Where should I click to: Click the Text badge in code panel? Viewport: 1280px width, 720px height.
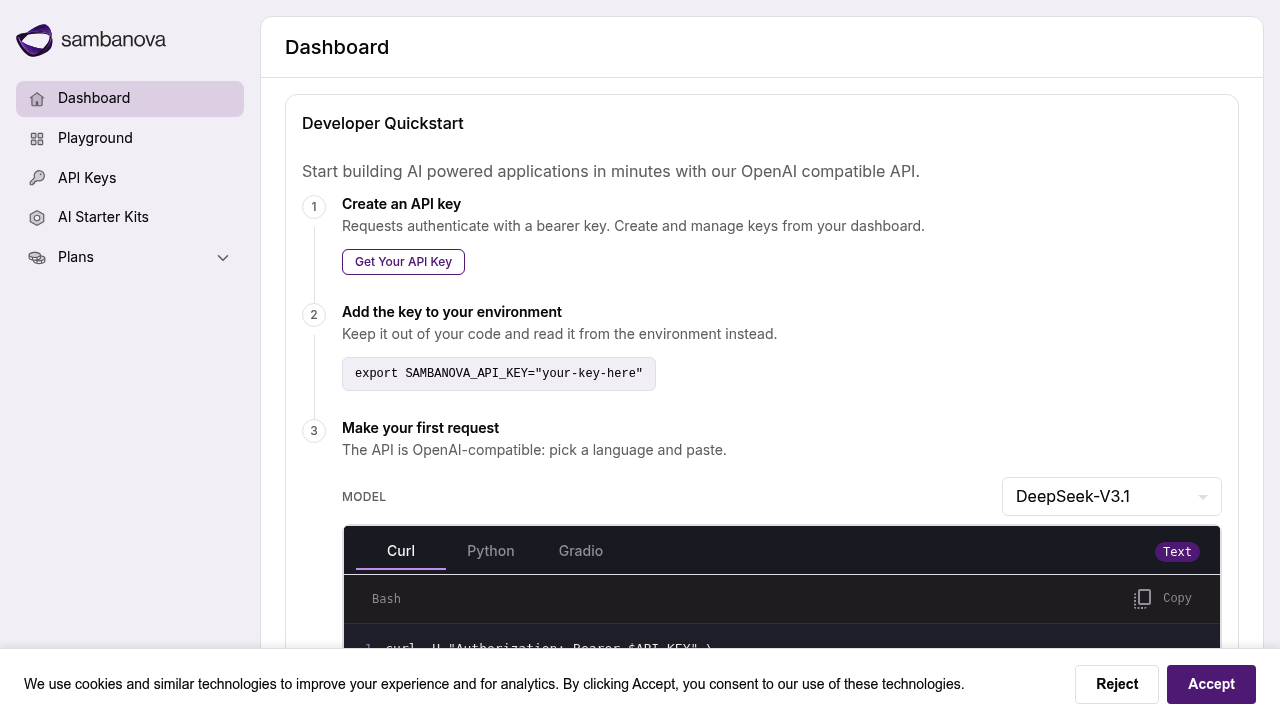tap(1177, 552)
